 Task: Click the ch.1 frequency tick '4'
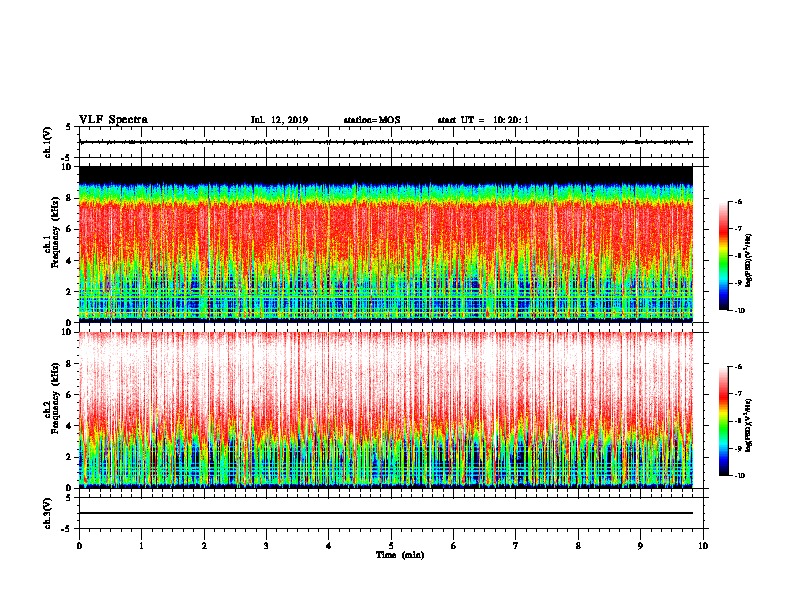tap(70, 261)
